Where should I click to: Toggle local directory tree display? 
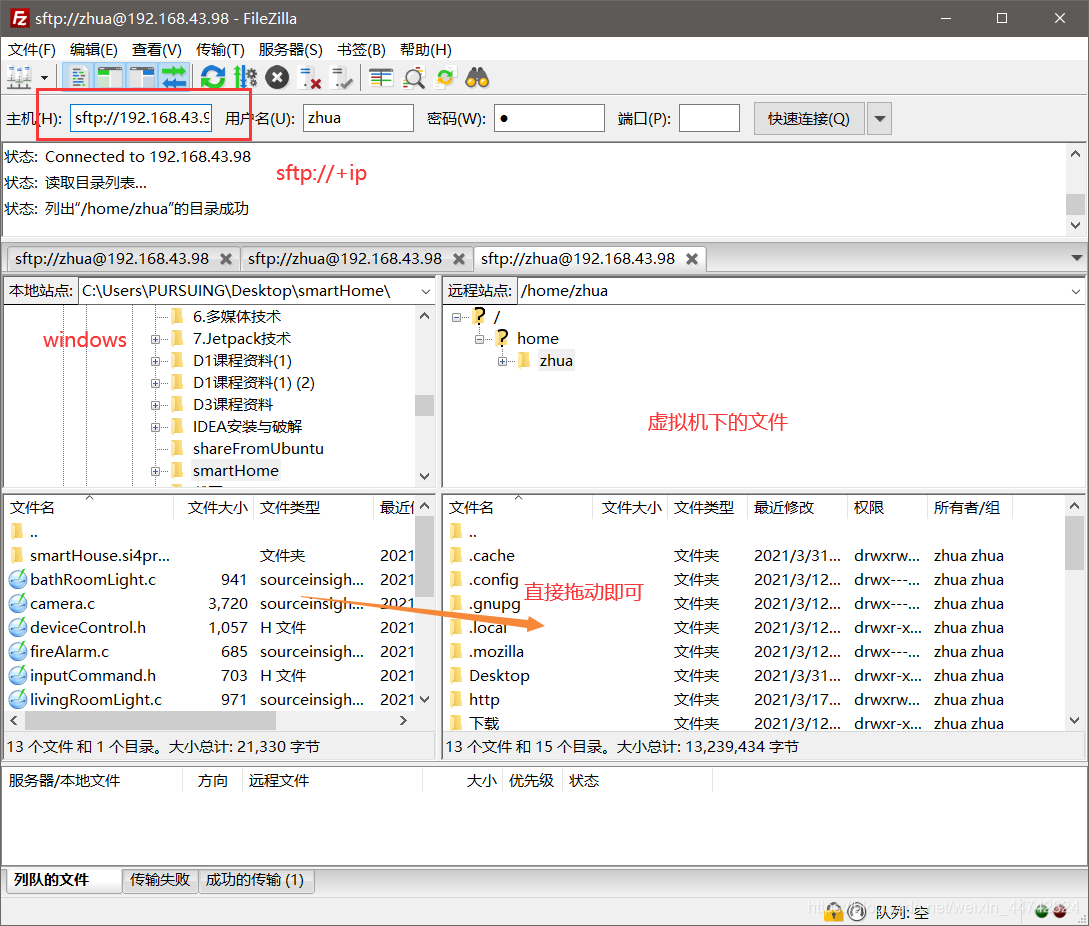[110, 77]
